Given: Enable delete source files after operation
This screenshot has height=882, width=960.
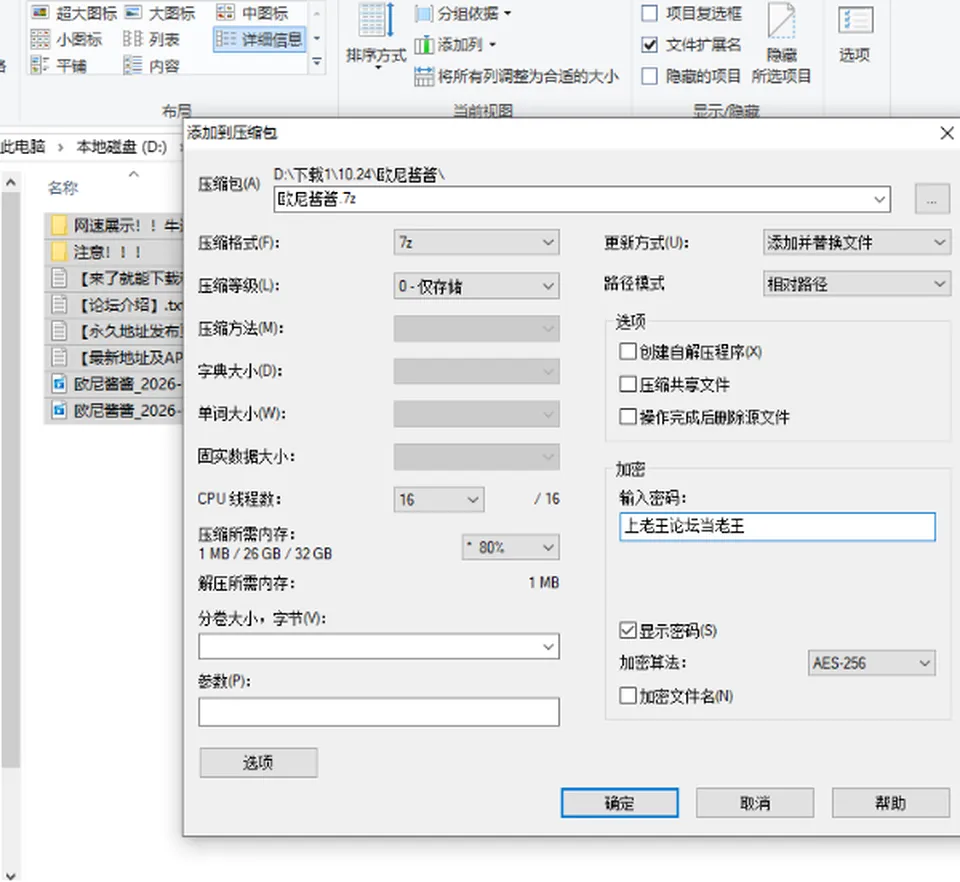Looking at the screenshot, I should [x=628, y=416].
